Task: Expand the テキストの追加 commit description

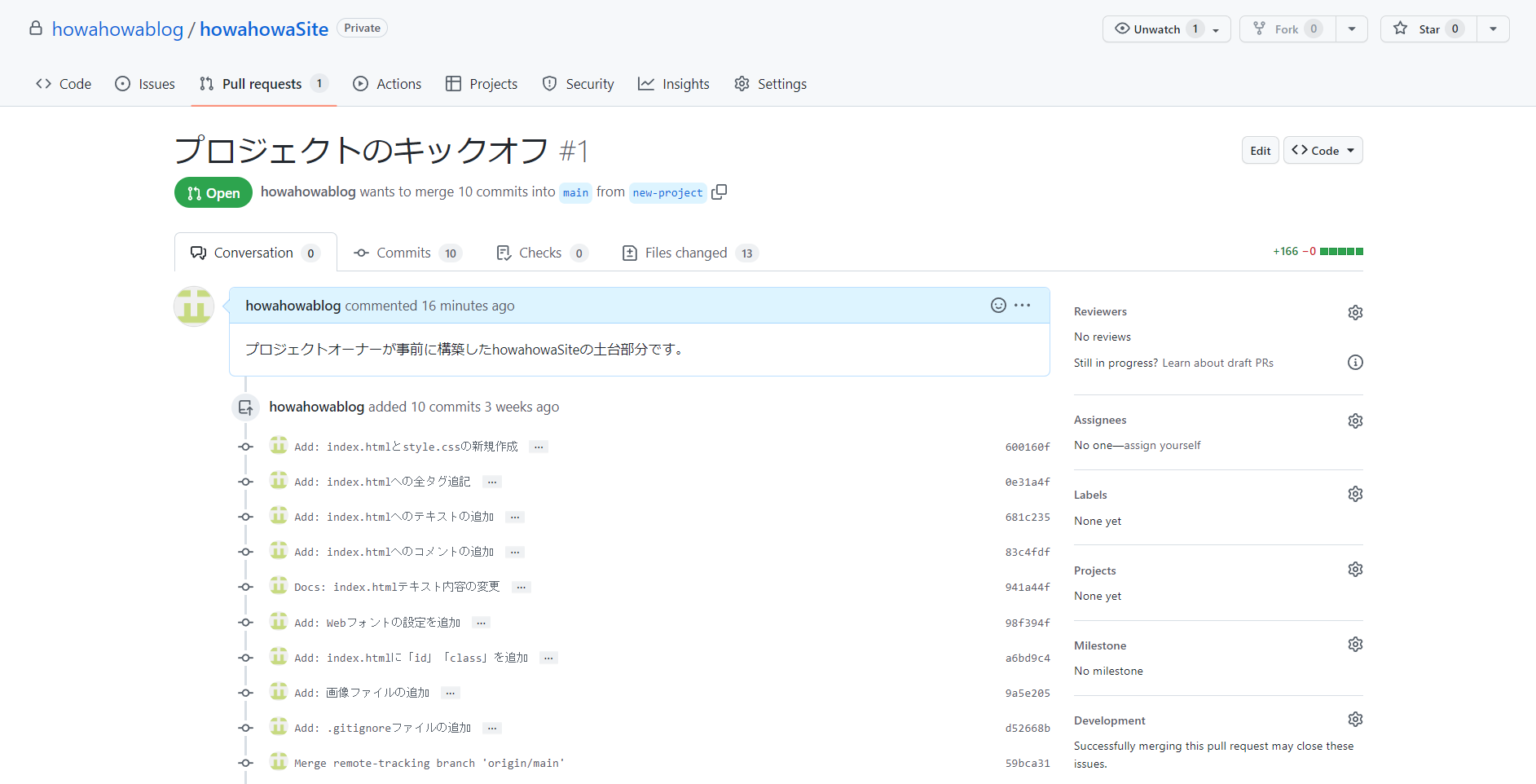Action: coord(515,517)
